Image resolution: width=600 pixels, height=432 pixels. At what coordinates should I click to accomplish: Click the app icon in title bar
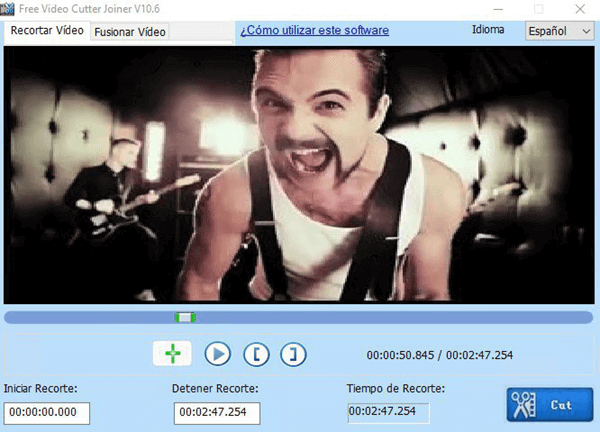click(9, 8)
